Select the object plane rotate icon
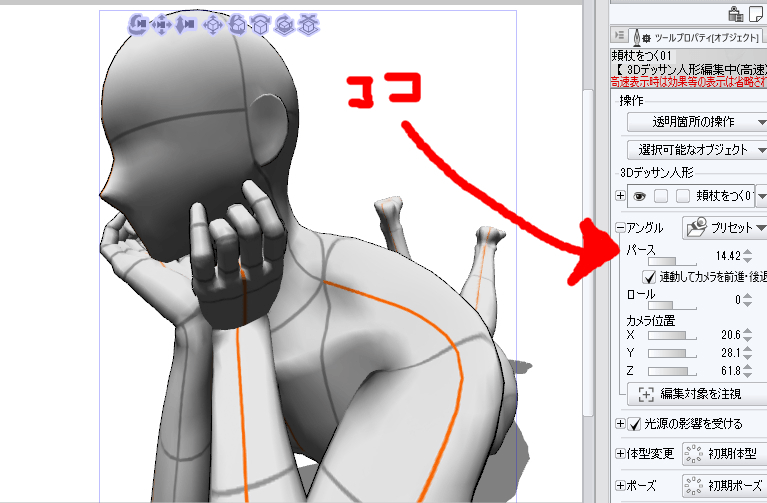This screenshot has width=767, height=503. coord(260,24)
